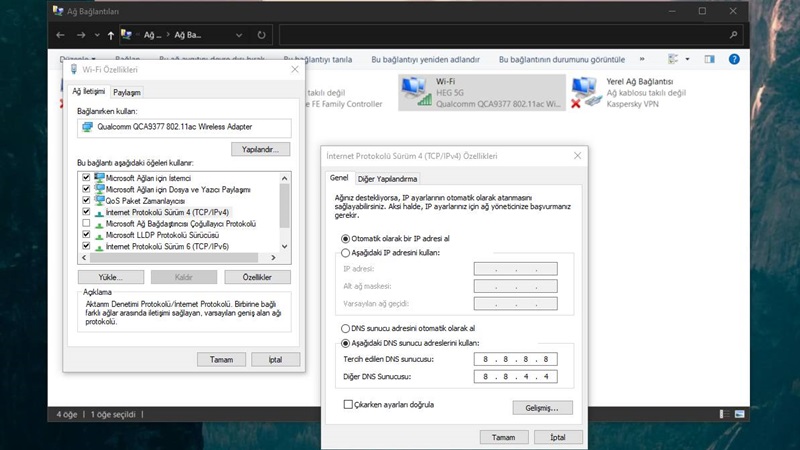This screenshot has width=800, height=450.
Task: Cancel TCP/IPv4 dialog with İptal
Action: tap(558, 437)
